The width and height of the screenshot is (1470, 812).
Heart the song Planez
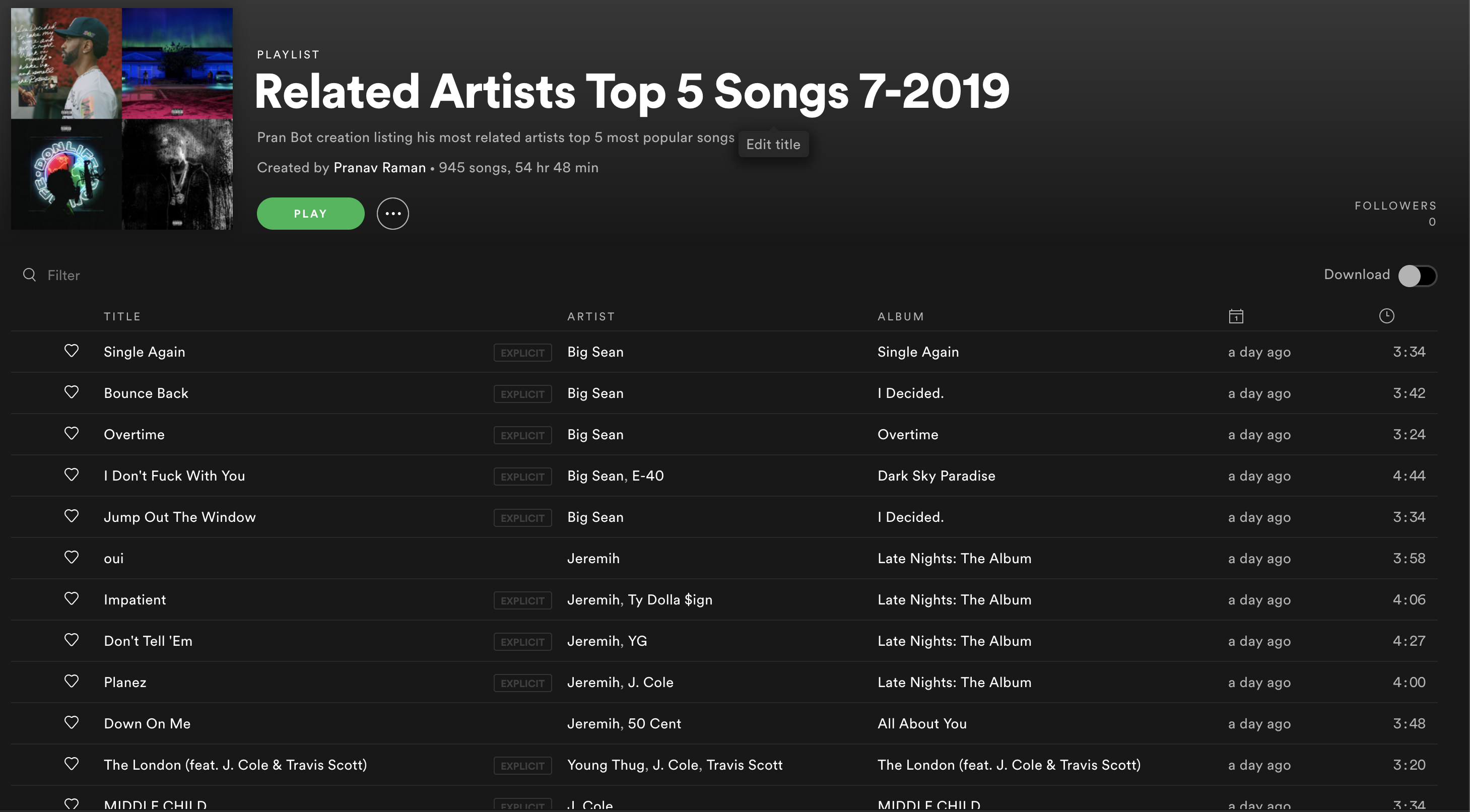(72, 681)
